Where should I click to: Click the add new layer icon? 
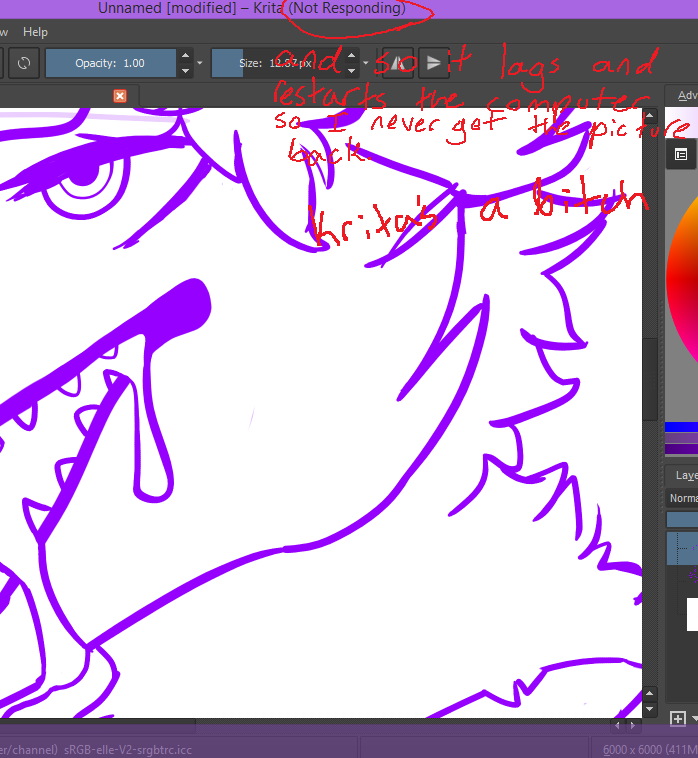click(x=678, y=718)
